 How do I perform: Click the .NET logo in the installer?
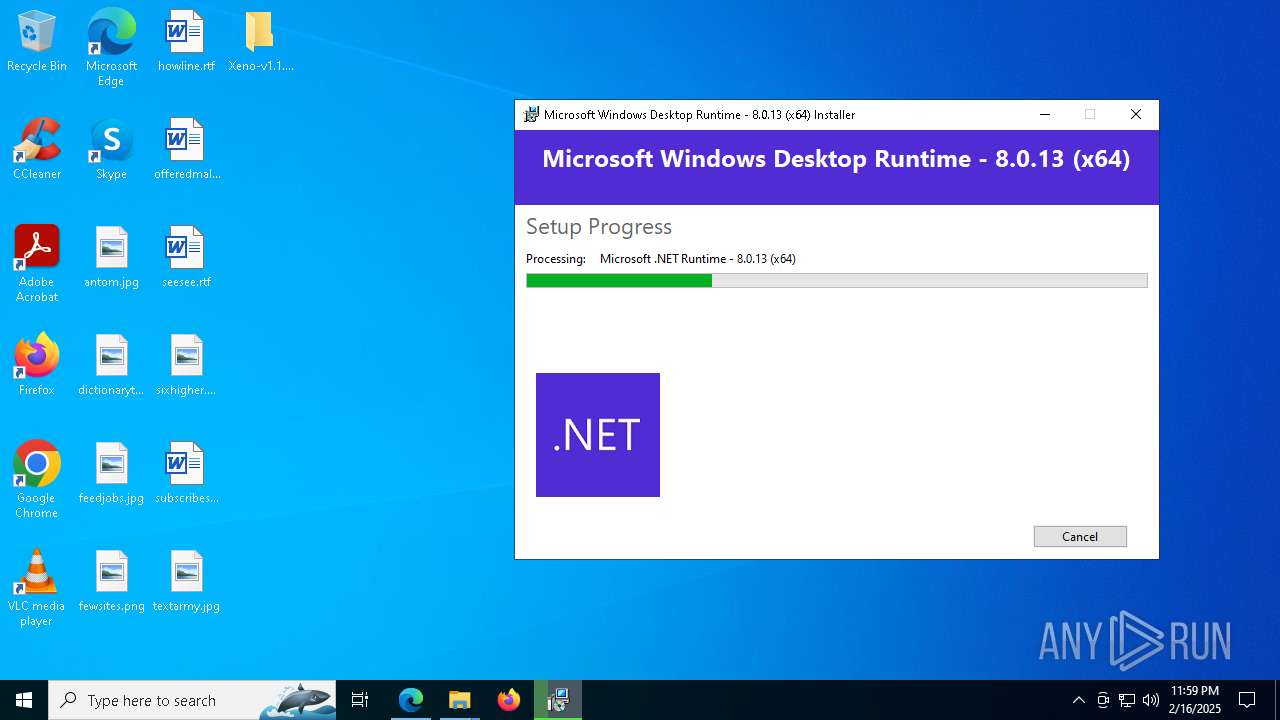(x=598, y=435)
